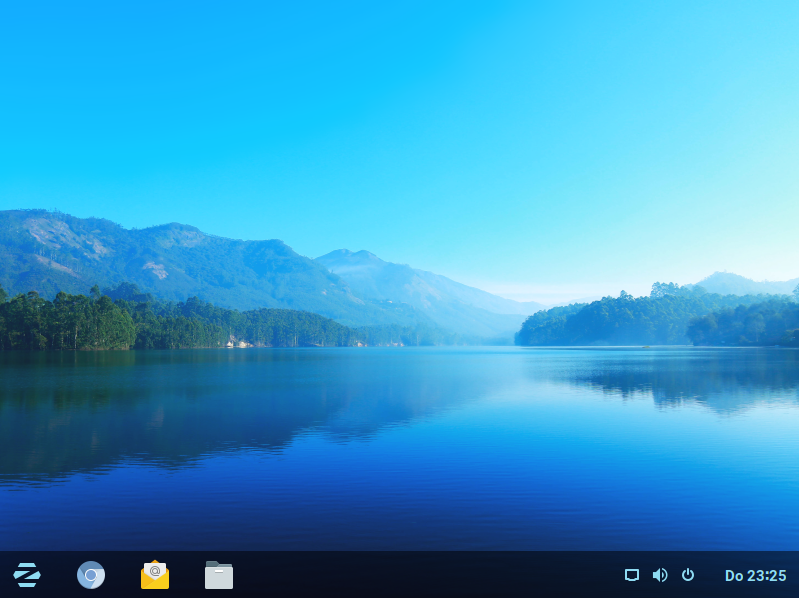Open the Mail application icon
This screenshot has height=598, width=799.
(x=155, y=575)
